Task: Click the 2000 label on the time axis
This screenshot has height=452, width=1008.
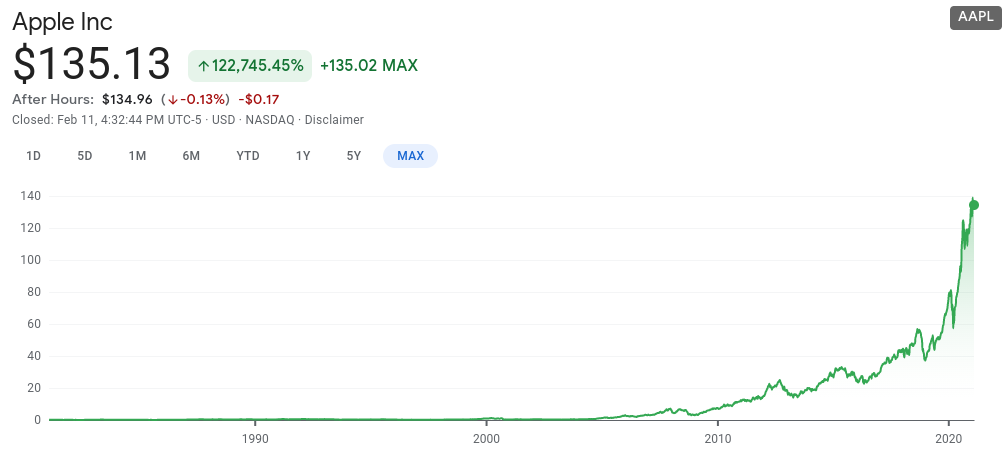Action: click(486, 439)
